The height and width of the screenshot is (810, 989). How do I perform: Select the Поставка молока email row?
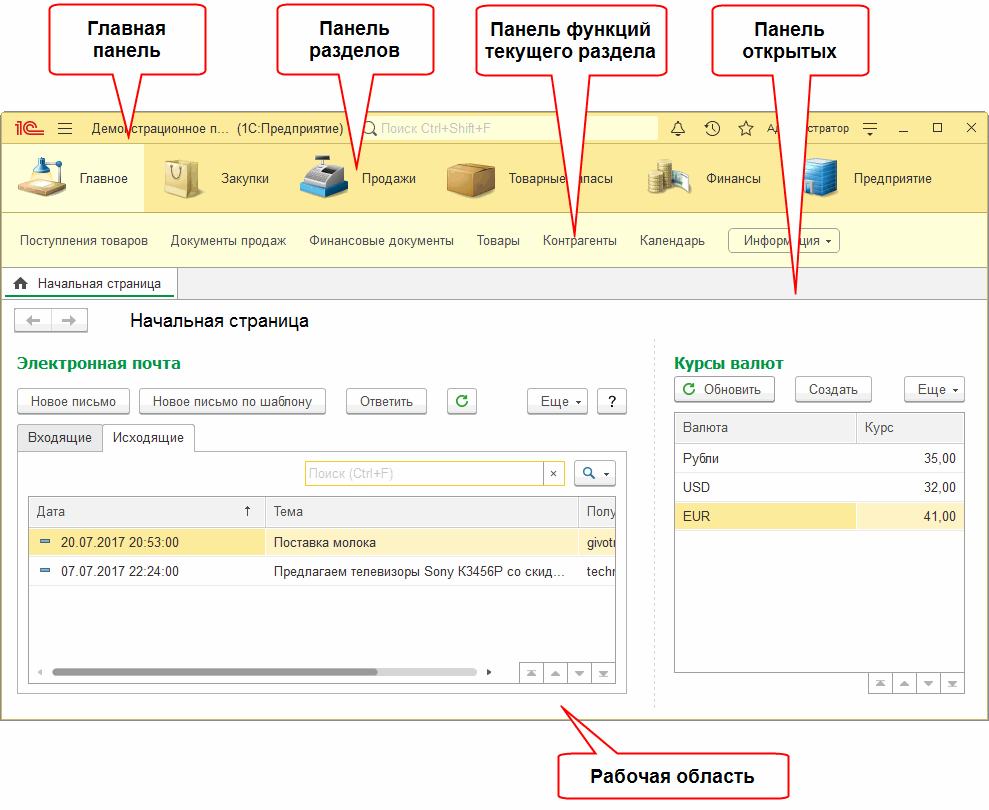pos(322,543)
